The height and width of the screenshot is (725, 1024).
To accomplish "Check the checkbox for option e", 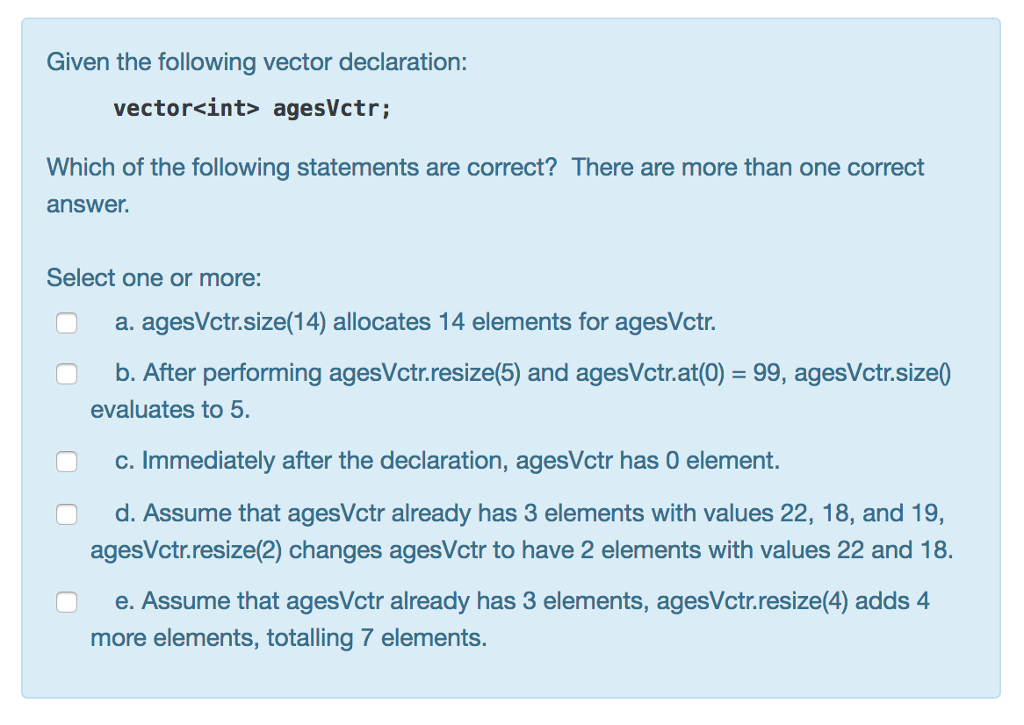I will (x=66, y=601).
